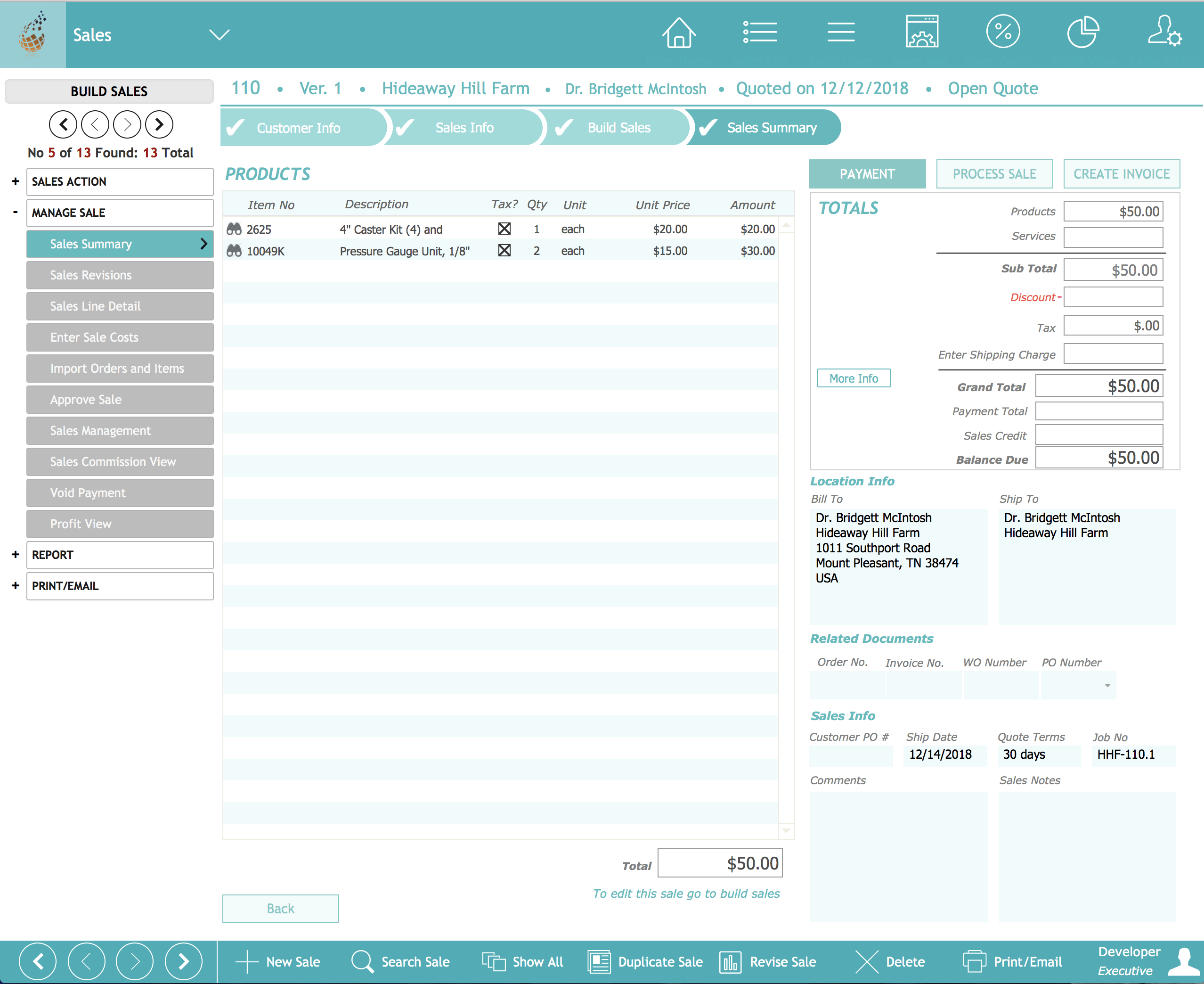Click the PROCESS SALE button
1204x984 pixels.
coord(994,174)
